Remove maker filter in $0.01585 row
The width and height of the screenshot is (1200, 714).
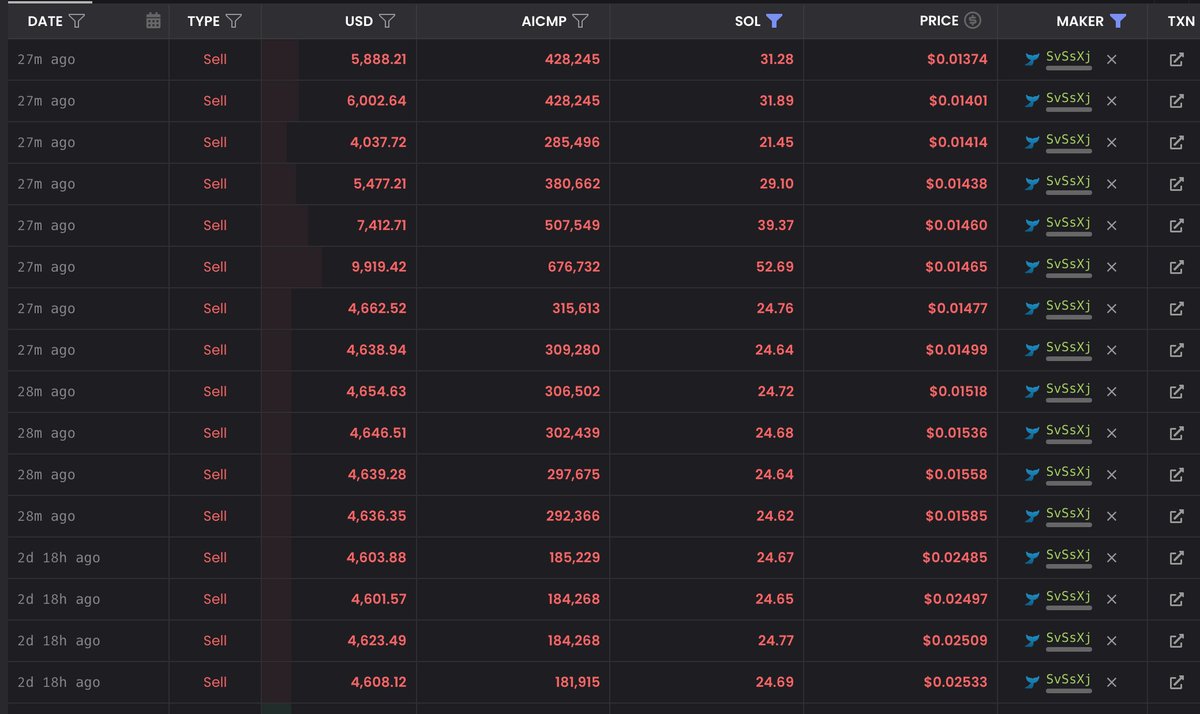point(1111,516)
